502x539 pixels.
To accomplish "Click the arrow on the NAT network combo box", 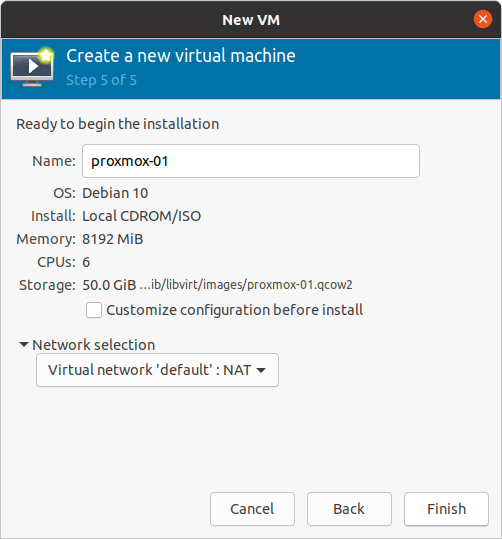I will pos(261,370).
